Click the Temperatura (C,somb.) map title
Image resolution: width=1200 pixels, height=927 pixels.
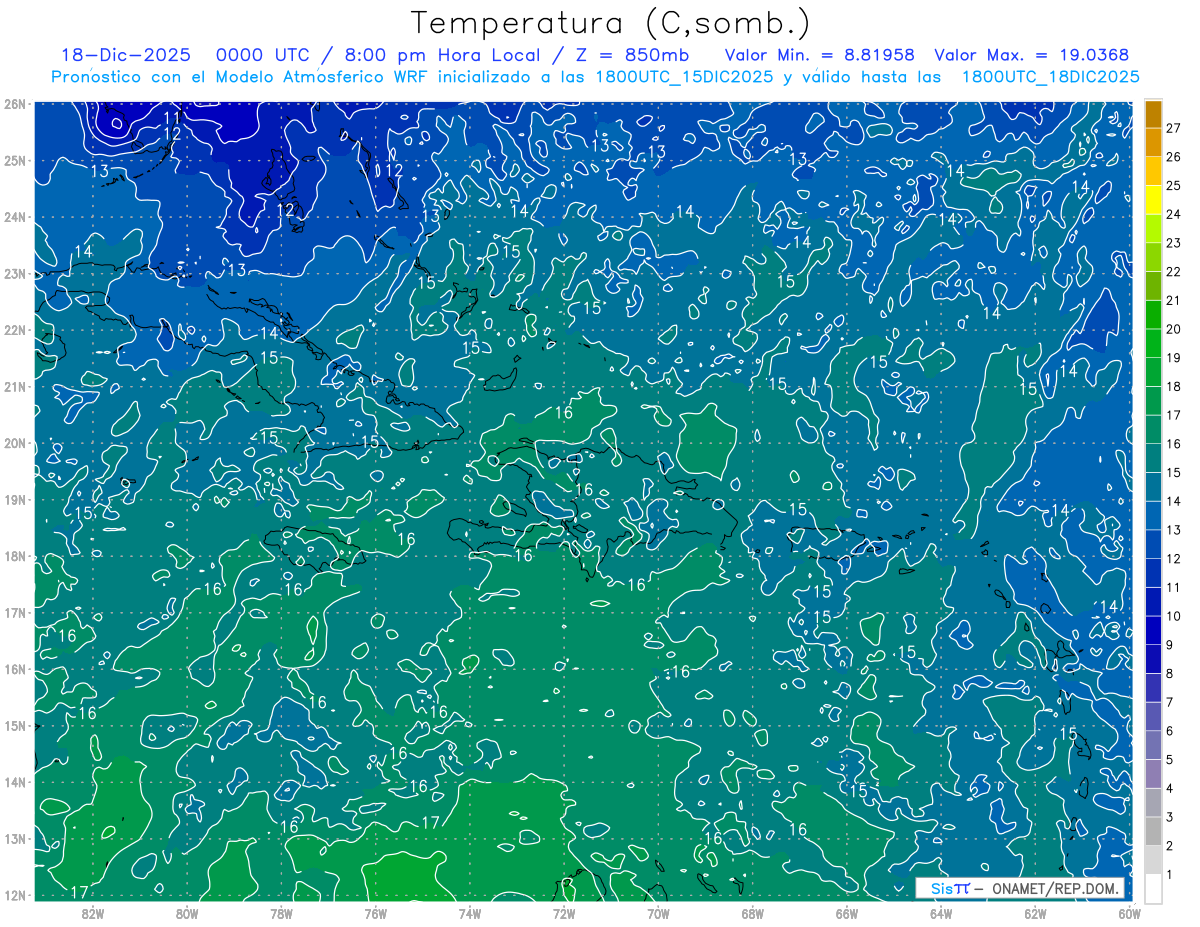click(610, 22)
